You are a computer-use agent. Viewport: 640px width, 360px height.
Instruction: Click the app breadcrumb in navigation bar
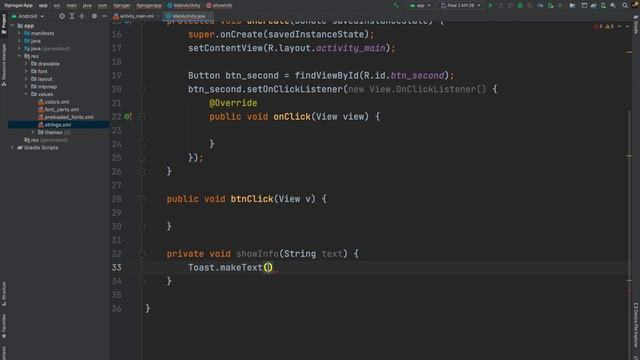click(43, 5)
